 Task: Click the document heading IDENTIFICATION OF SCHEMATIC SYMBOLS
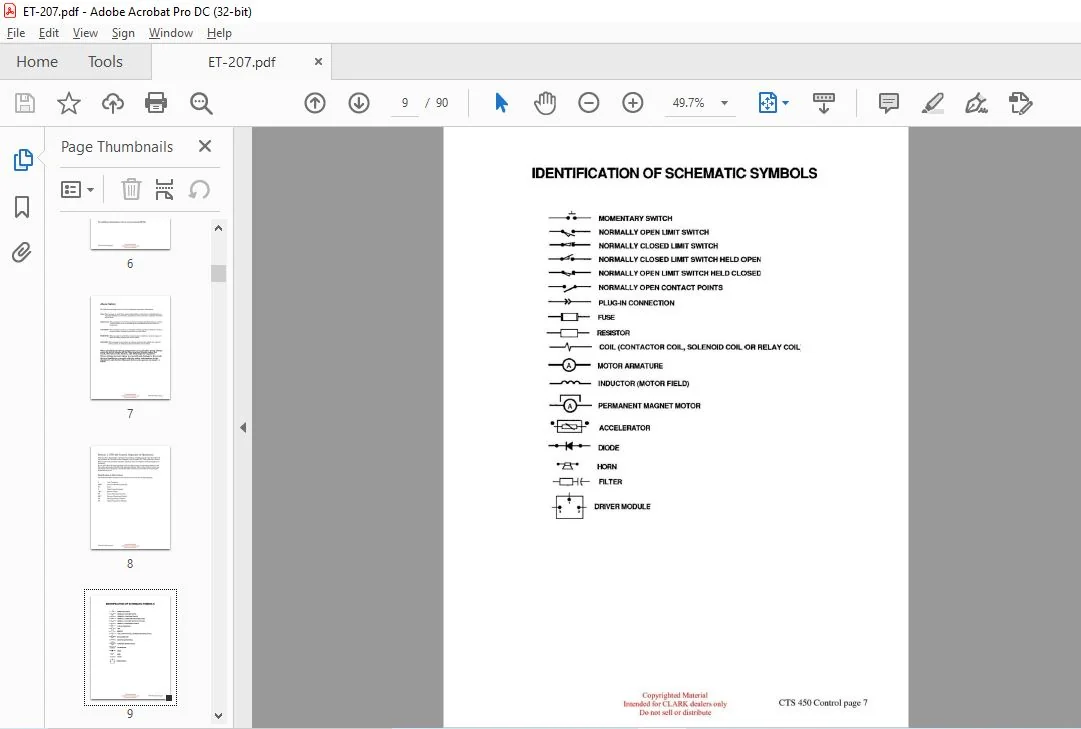click(674, 173)
